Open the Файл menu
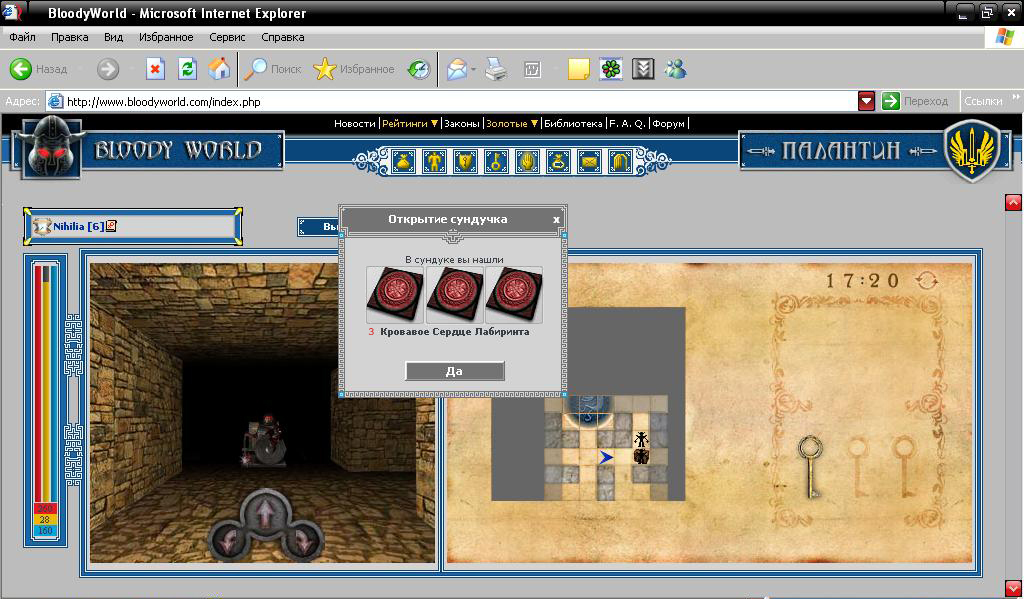This screenshot has height=599, width=1024. coord(22,37)
